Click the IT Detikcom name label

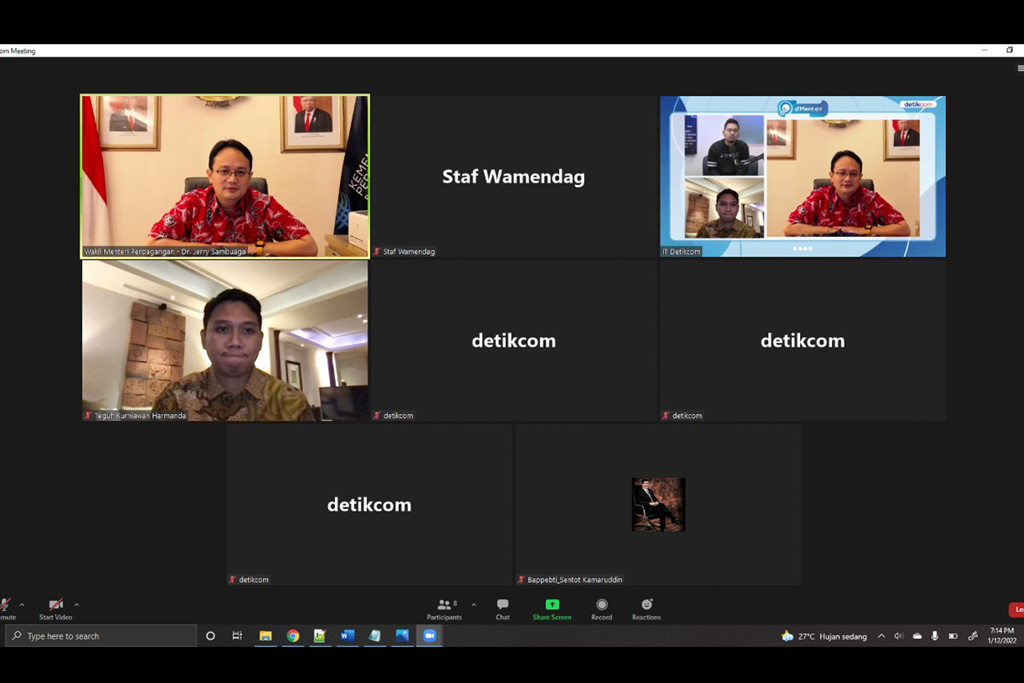(x=681, y=251)
